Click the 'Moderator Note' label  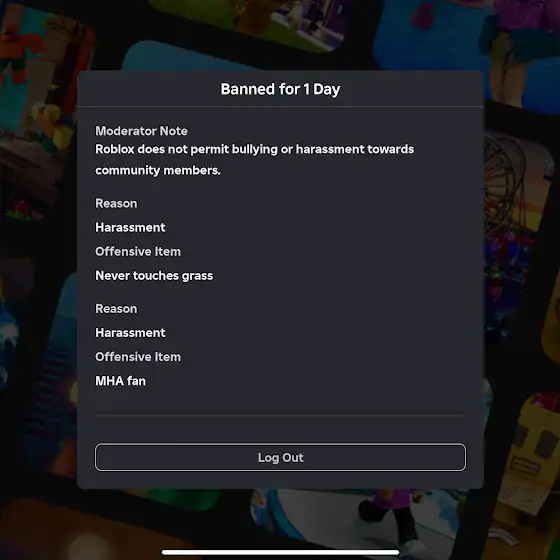(x=141, y=131)
